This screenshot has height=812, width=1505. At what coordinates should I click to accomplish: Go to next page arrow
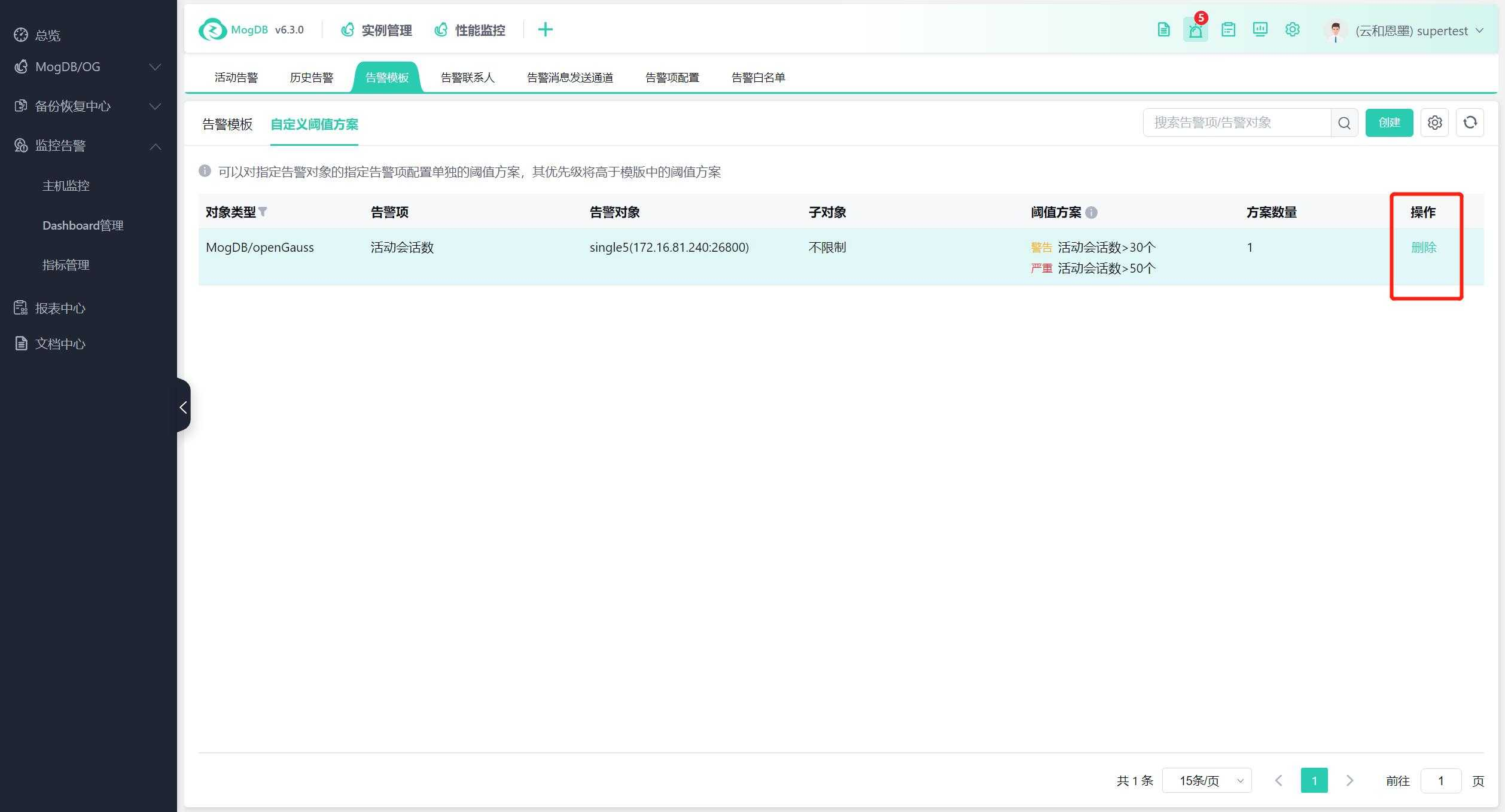[x=1349, y=780]
